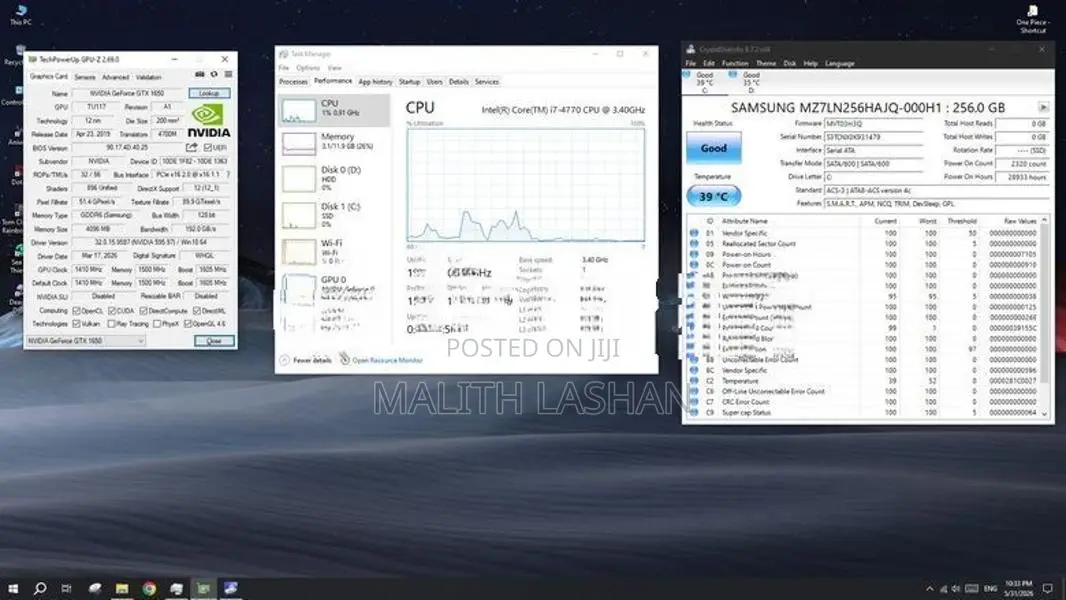Show hidden system tray icons chevron
Screen dimensions: 1066x600
tap(929, 588)
